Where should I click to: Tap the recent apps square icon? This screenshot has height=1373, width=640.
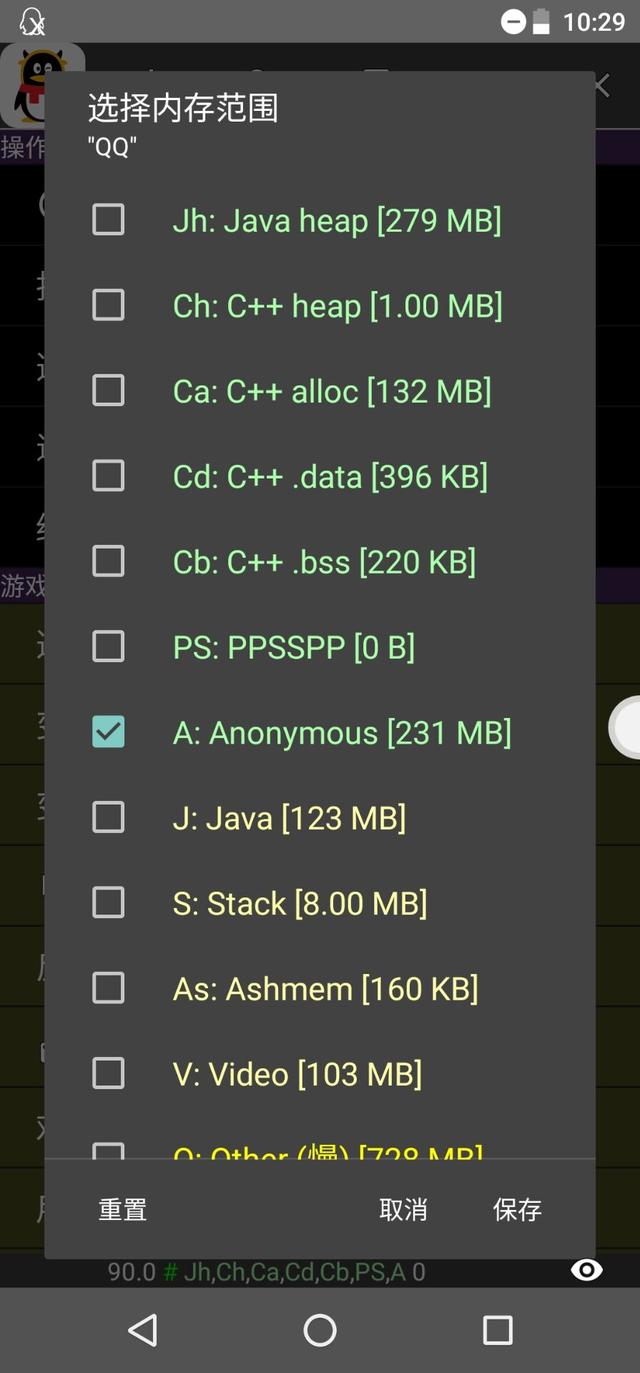[497, 1329]
